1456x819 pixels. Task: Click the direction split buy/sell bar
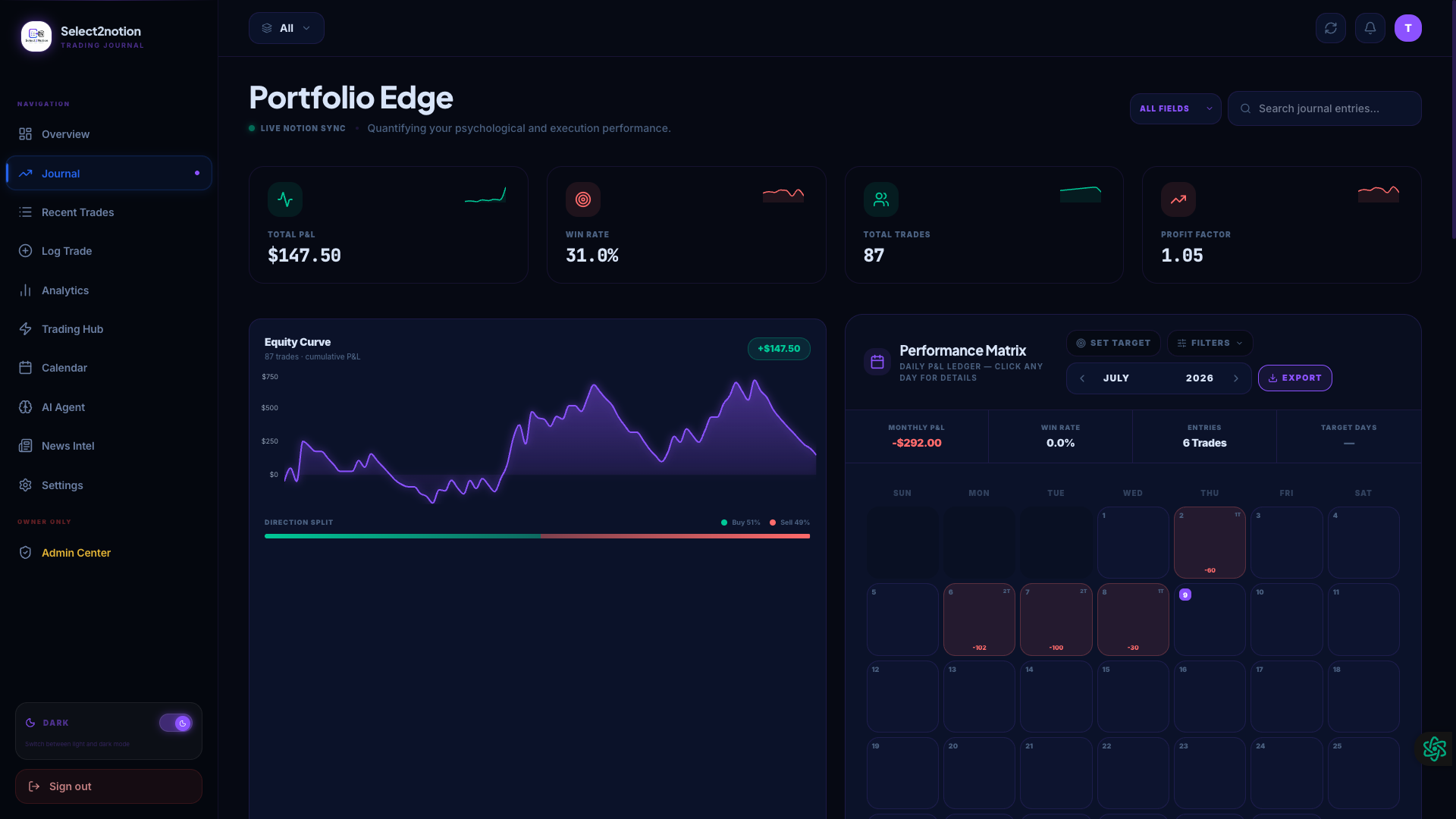pos(537,536)
